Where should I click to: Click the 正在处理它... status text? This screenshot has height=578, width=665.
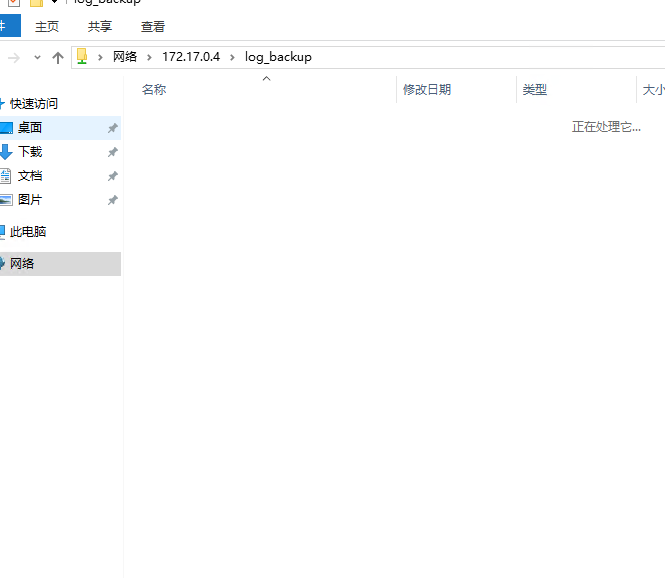[x=606, y=127]
